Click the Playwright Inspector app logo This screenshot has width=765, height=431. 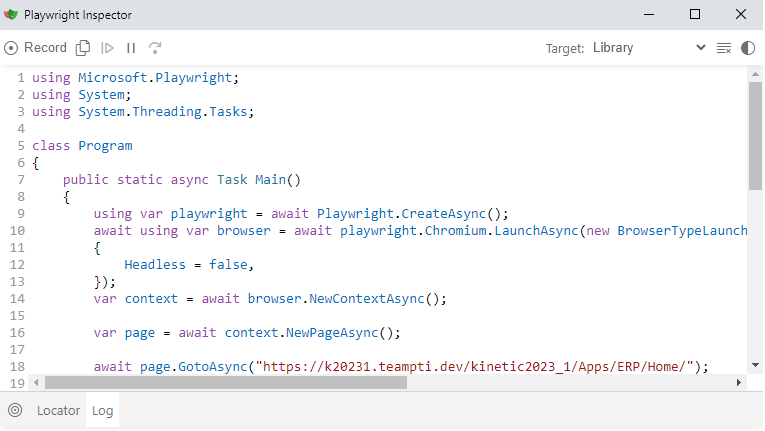(x=11, y=15)
